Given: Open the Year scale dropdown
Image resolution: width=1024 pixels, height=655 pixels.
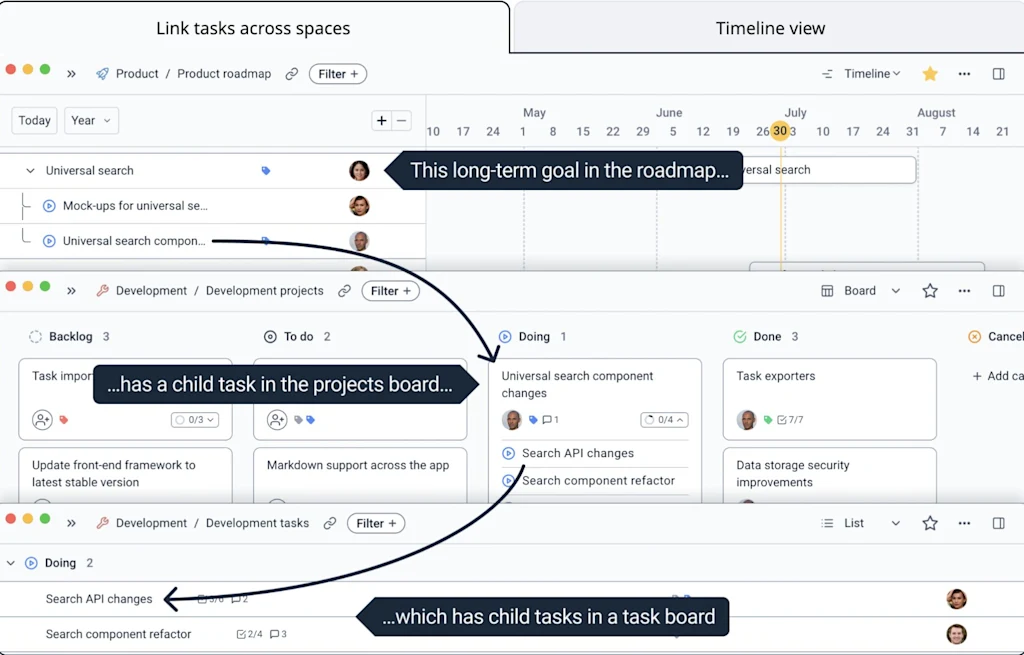Looking at the screenshot, I should [x=91, y=120].
